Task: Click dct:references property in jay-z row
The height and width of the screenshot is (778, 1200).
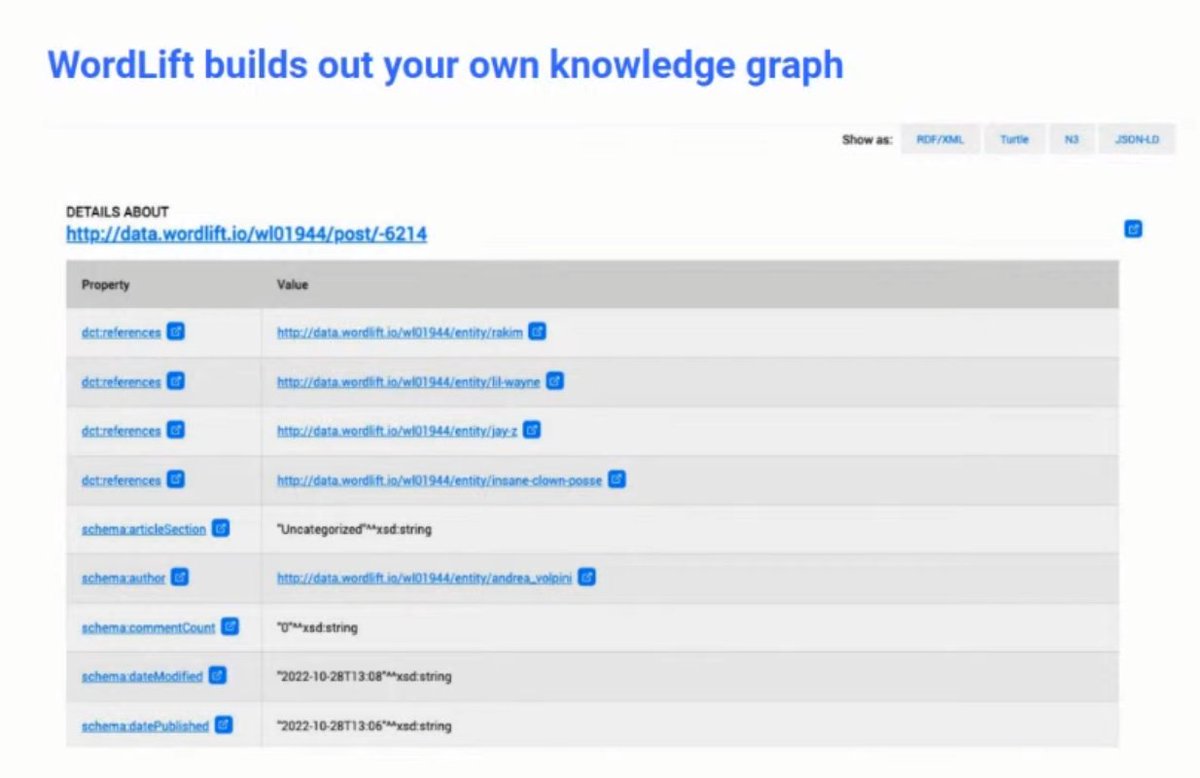Action: (x=121, y=431)
